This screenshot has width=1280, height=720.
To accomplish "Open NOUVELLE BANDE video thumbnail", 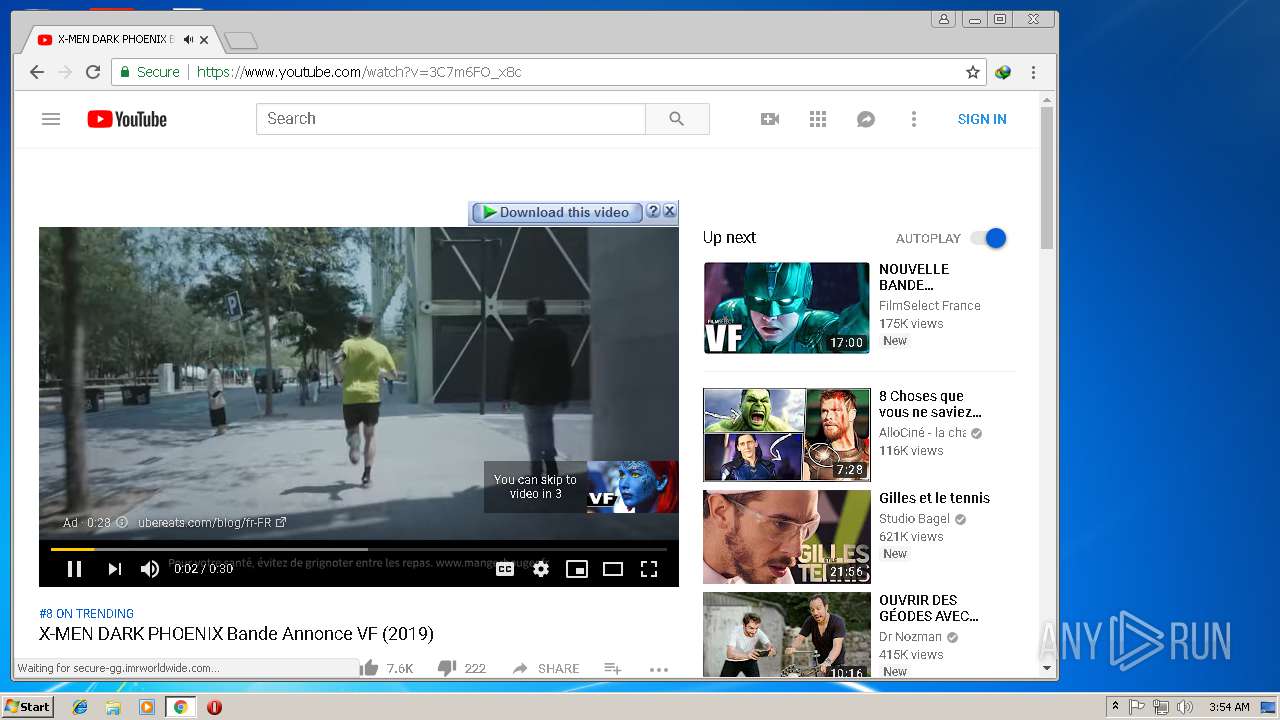I will (x=787, y=308).
